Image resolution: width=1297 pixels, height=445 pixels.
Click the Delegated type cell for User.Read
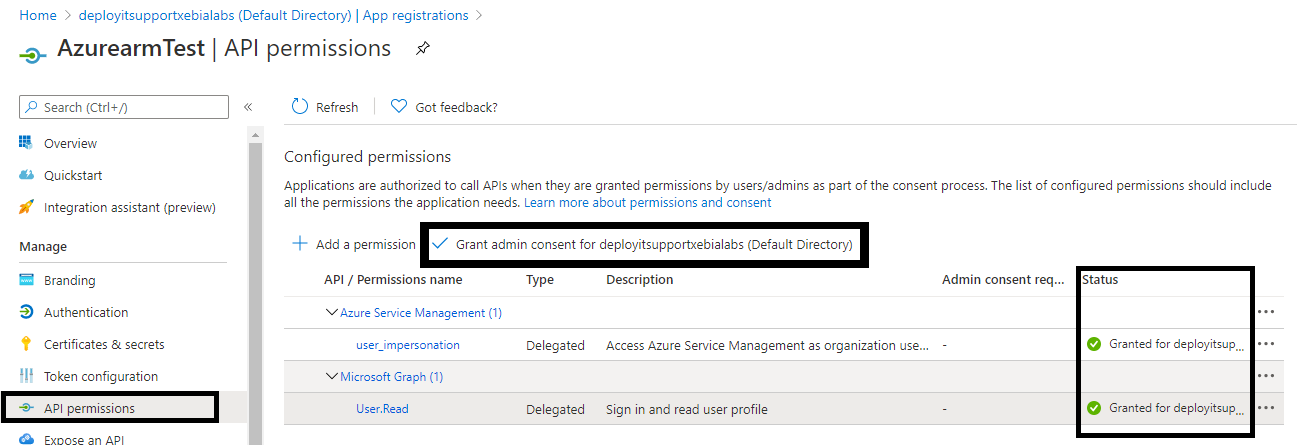coord(555,408)
